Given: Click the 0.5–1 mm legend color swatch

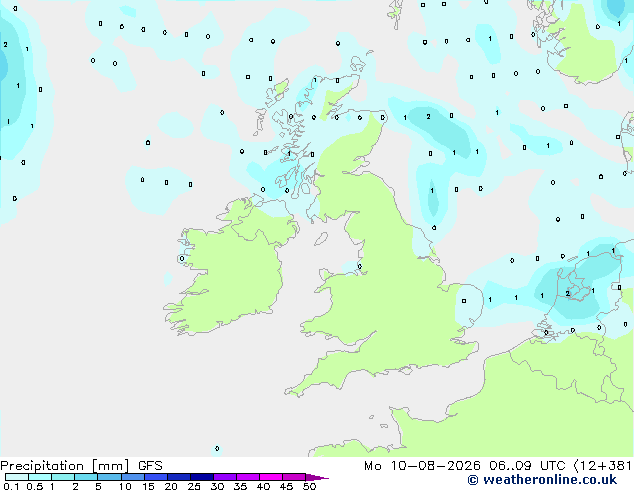Looking at the screenshot, I should pyautogui.click(x=40, y=477).
